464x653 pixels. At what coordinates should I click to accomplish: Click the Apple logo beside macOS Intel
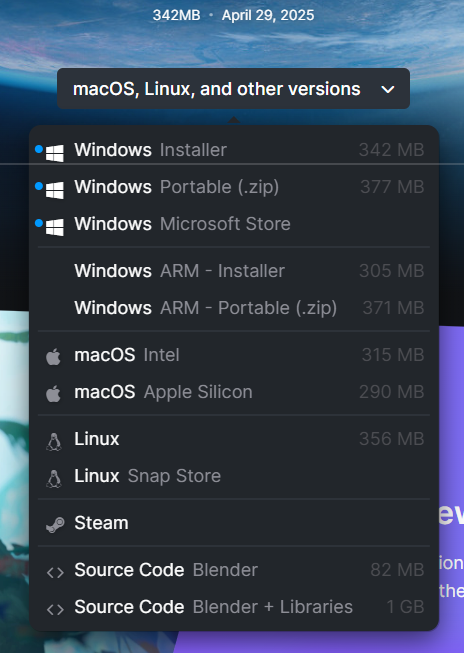tap(53, 357)
